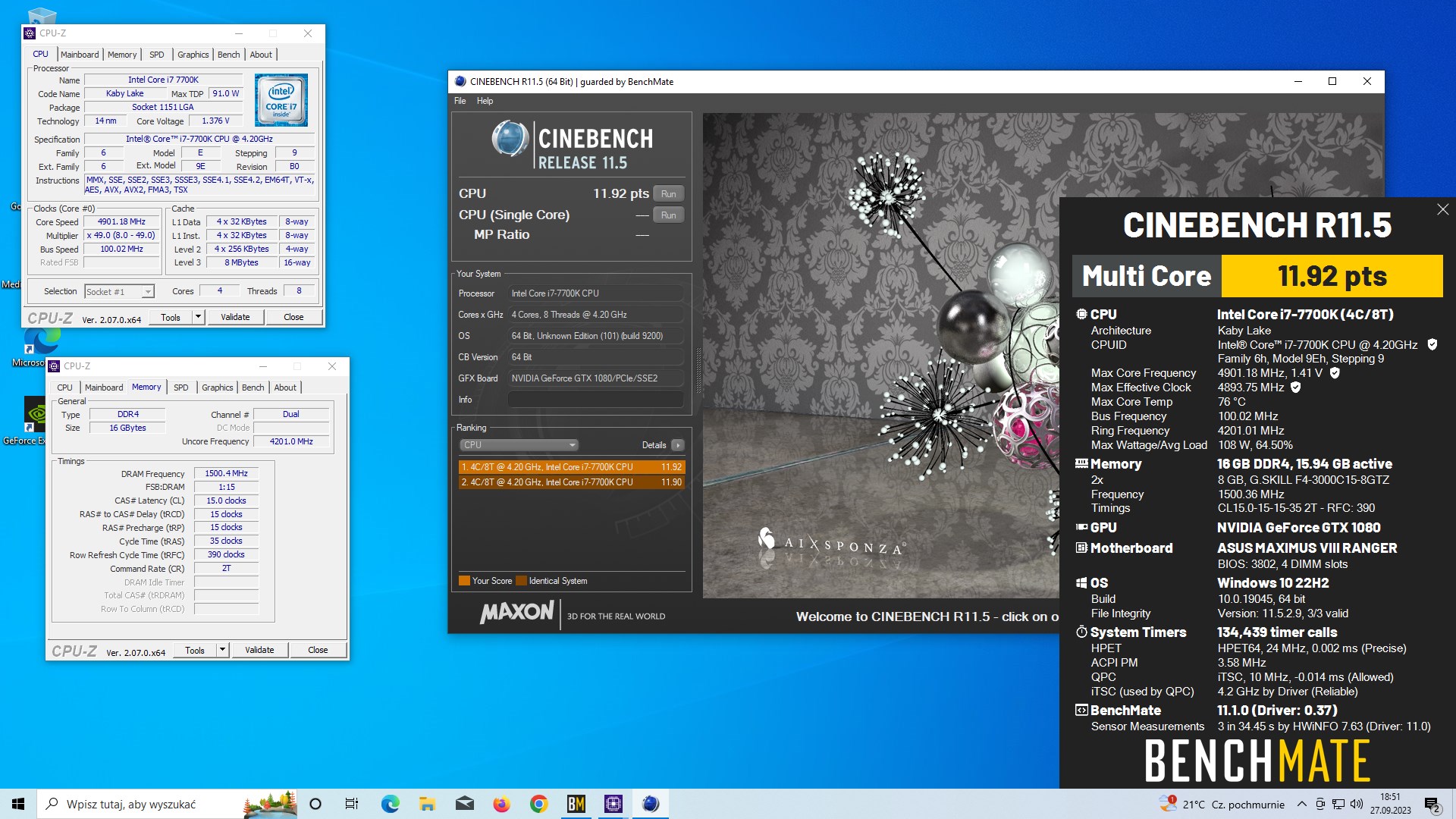Image resolution: width=1456 pixels, height=819 pixels.
Task: Open network status icon in tray
Action: [1338, 804]
